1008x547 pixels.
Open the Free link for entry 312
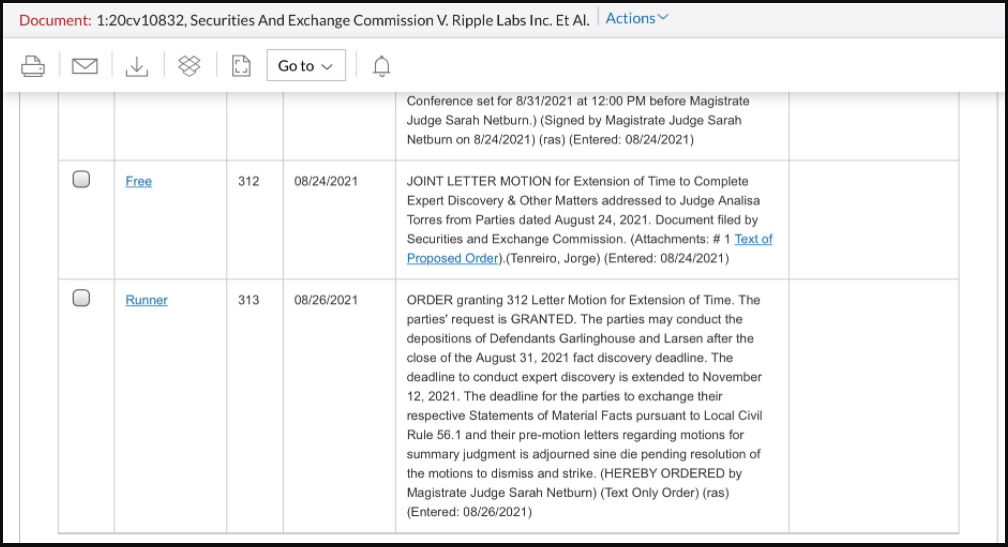point(138,181)
